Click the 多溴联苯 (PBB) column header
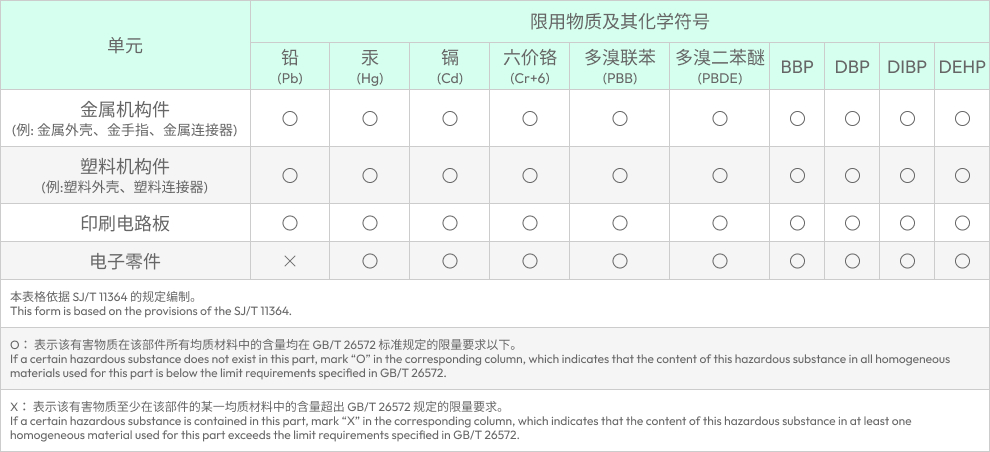The height and width of the screenshot is (452, 990). point(620,66)
